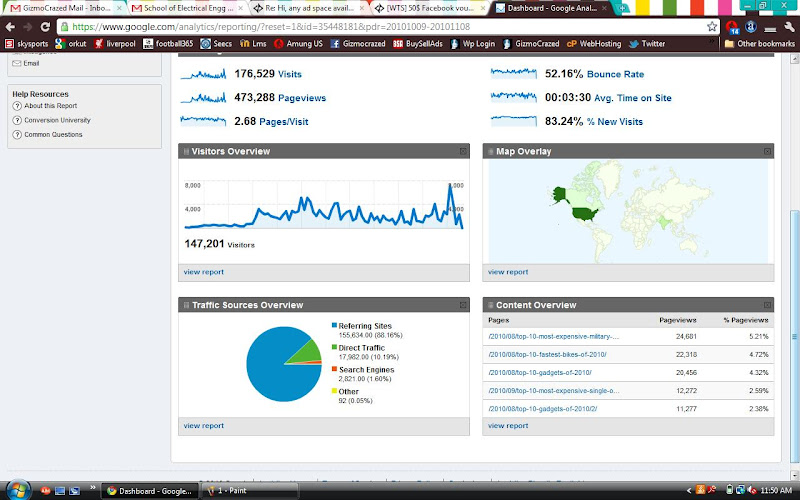This screenshot has width=800, height=500.
Task: Open top-10-fastest-bikes-of-2010 page link
Action: [x=547, y=355]
